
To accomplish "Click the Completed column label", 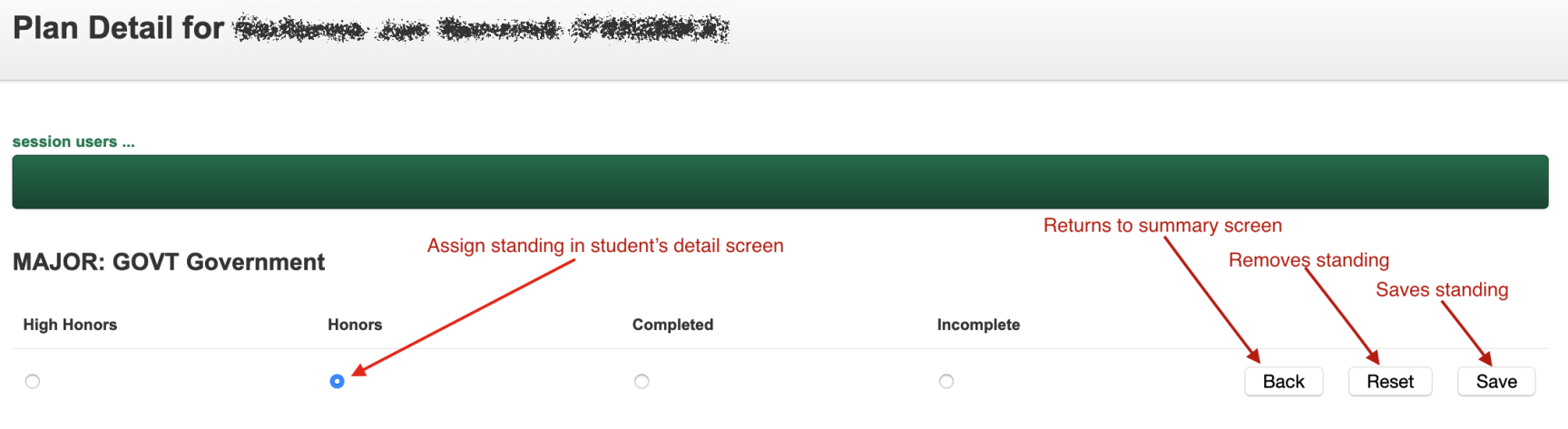I will click(672, 325).
